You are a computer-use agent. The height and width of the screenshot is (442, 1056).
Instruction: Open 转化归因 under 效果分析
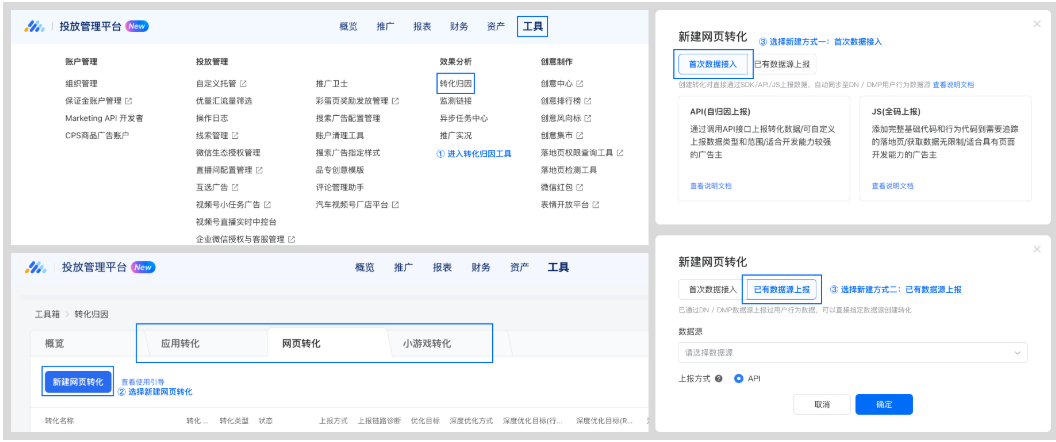pos(456,84)
